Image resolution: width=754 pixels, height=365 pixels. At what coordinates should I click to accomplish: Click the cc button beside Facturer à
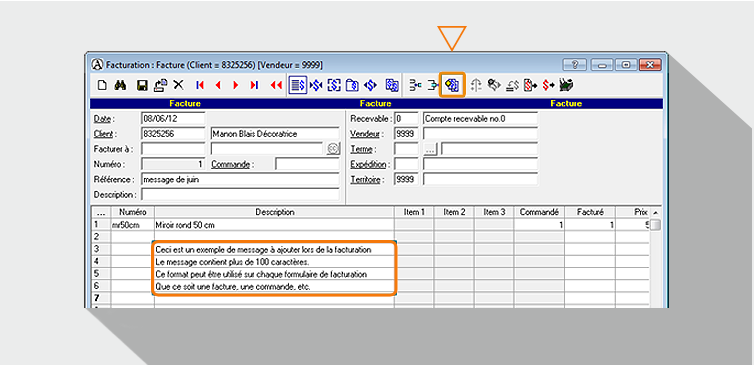click(x=333, y=149)
